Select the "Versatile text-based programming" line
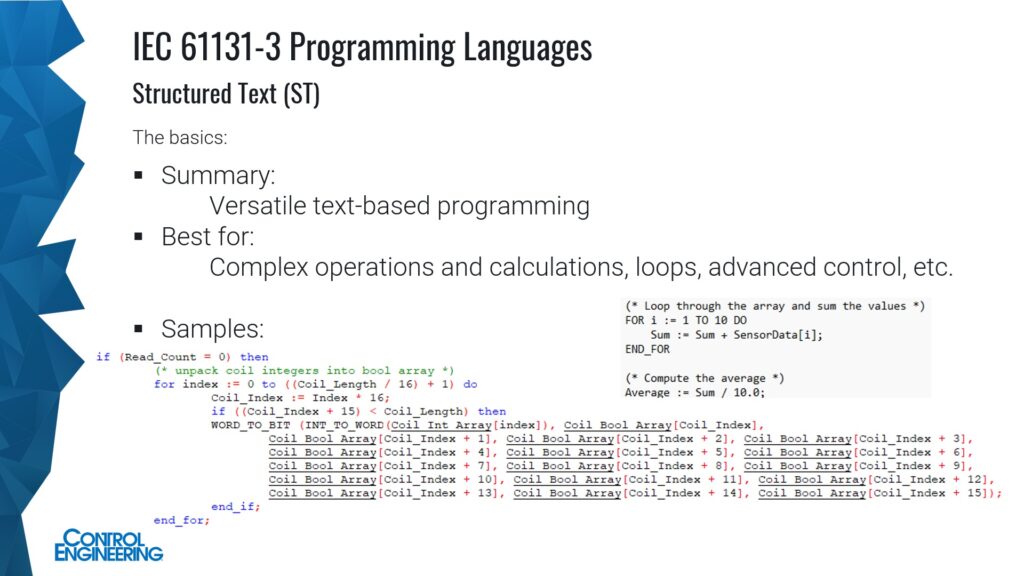 pyautogui.click(x=399, y=207)
